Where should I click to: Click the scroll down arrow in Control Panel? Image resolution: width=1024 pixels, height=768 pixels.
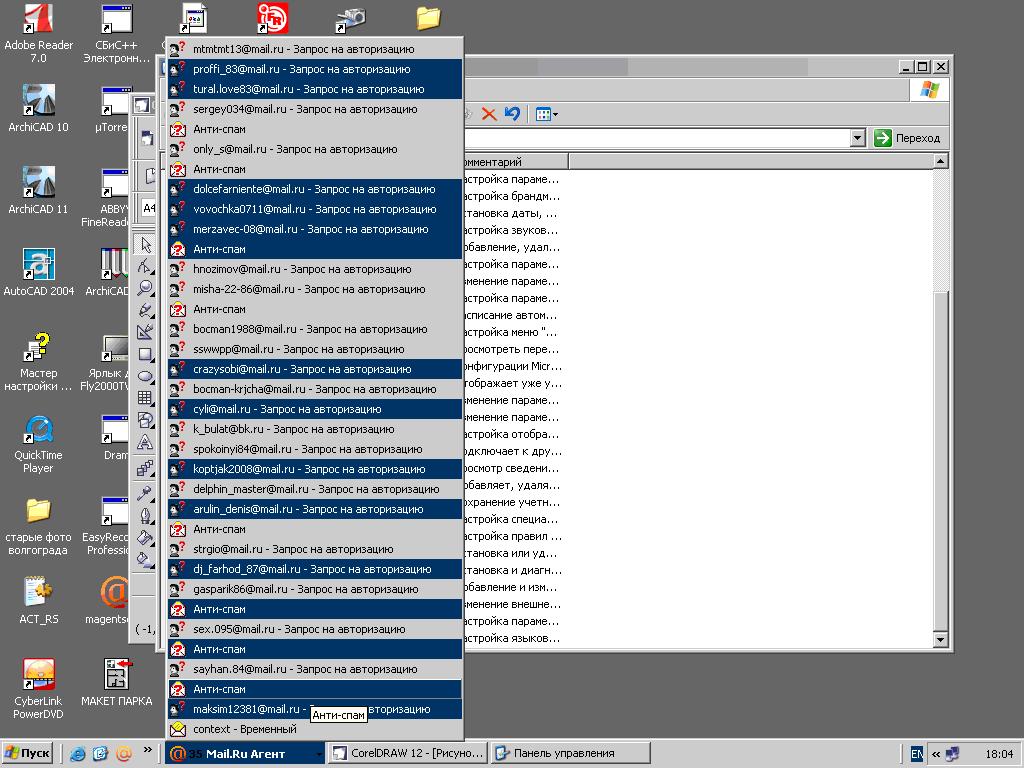coord(940,639)
